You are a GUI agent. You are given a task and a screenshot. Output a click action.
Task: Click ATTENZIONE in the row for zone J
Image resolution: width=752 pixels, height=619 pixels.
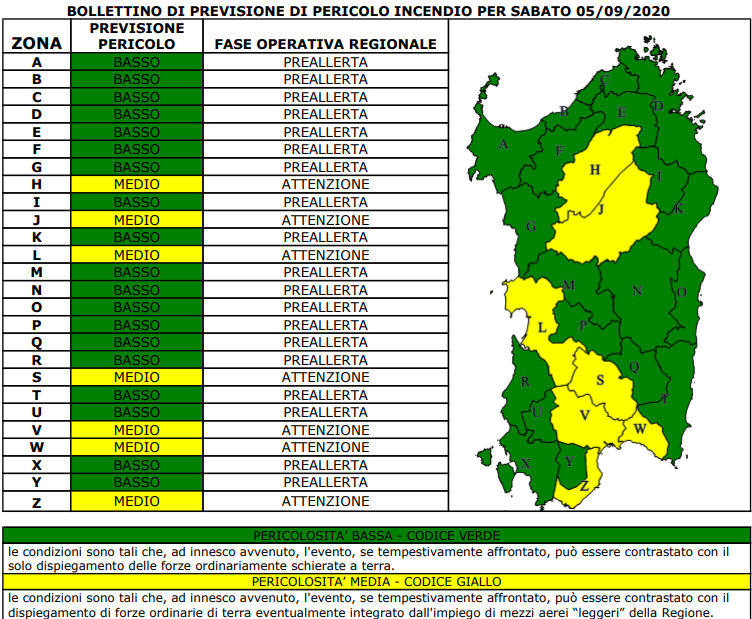coord(325,220)
